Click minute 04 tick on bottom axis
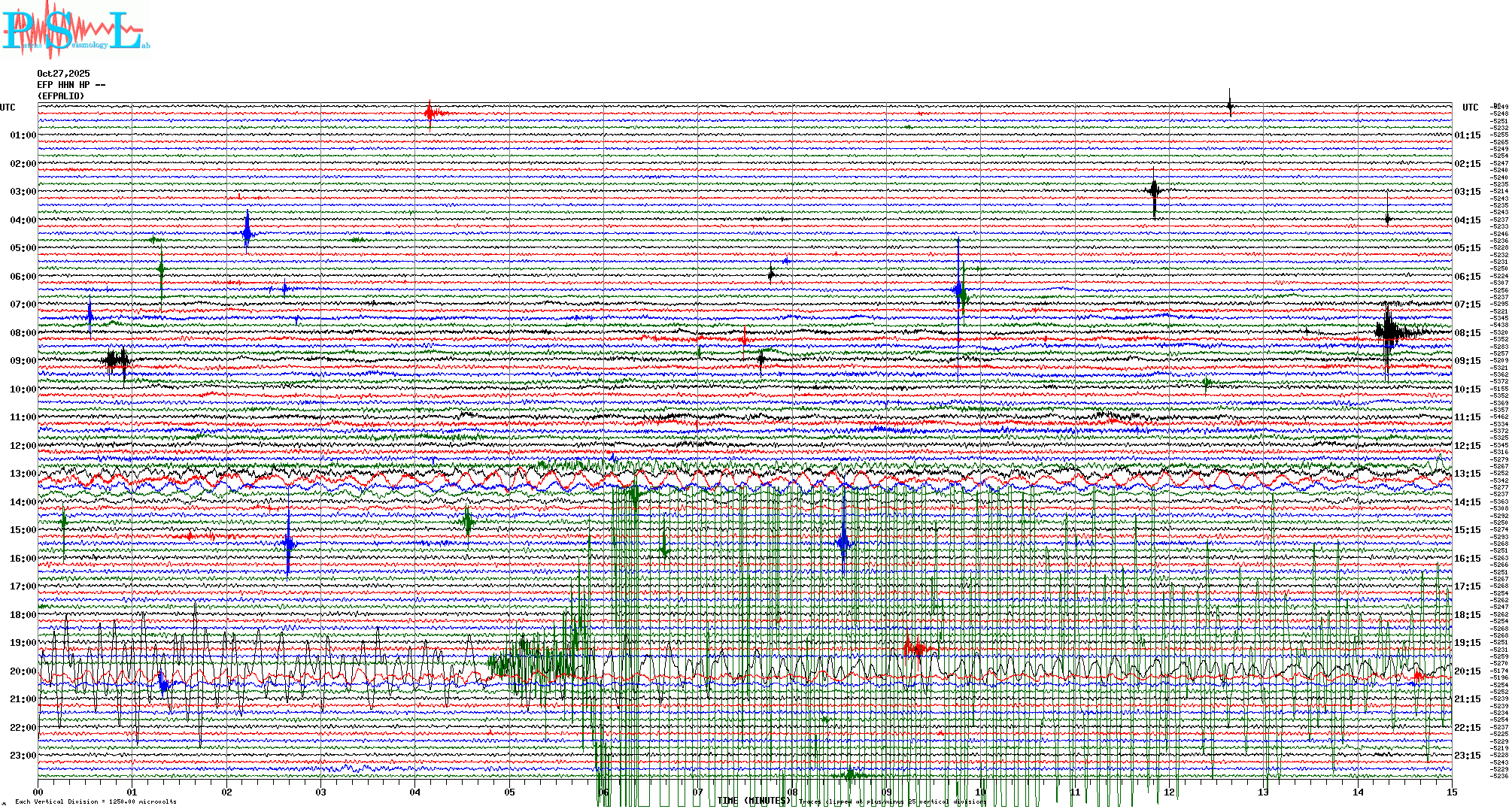Viewport: 1512px width, 812px height. coord(415,792)
